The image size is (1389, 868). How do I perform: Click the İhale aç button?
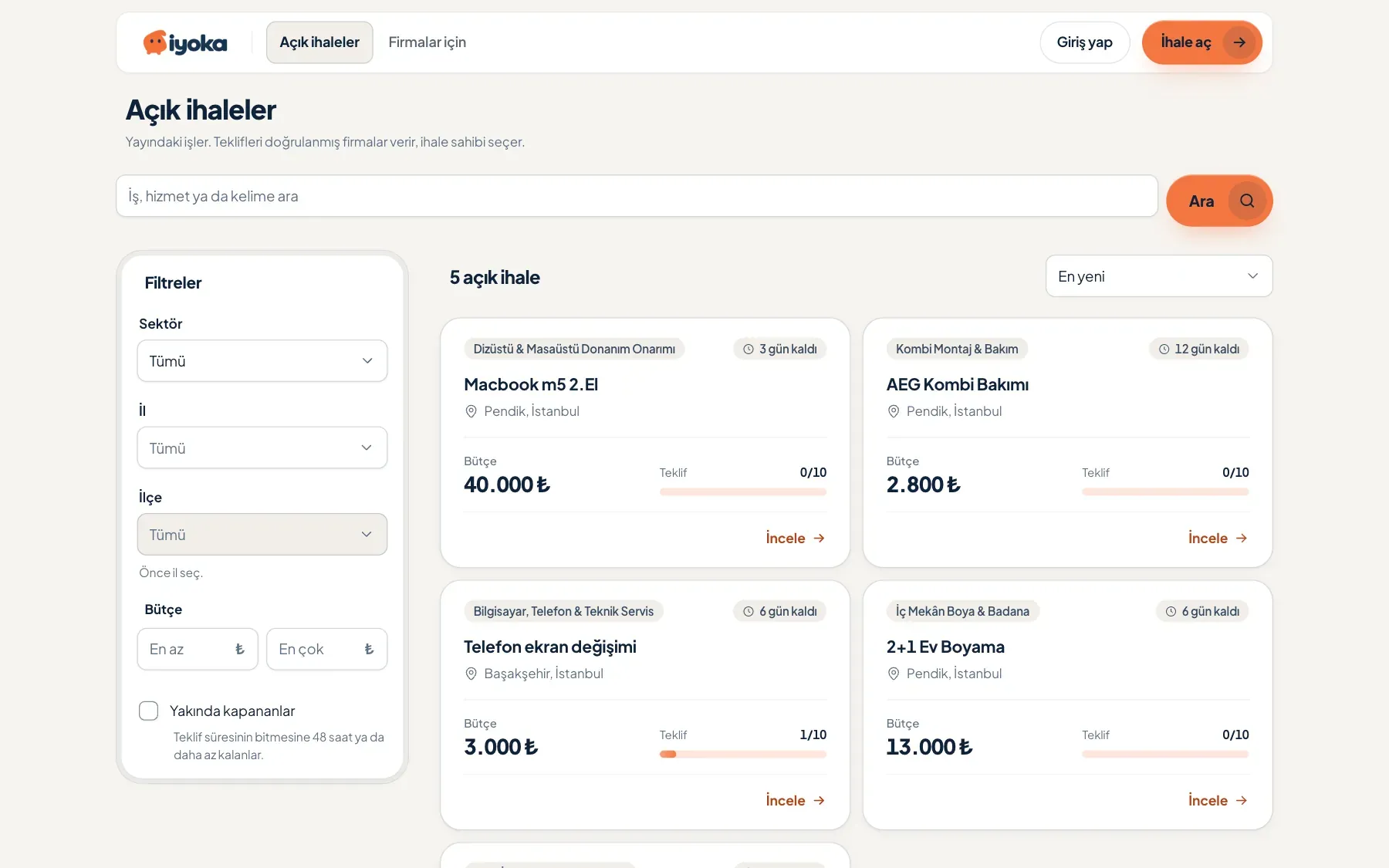[x=1202, y=42]
